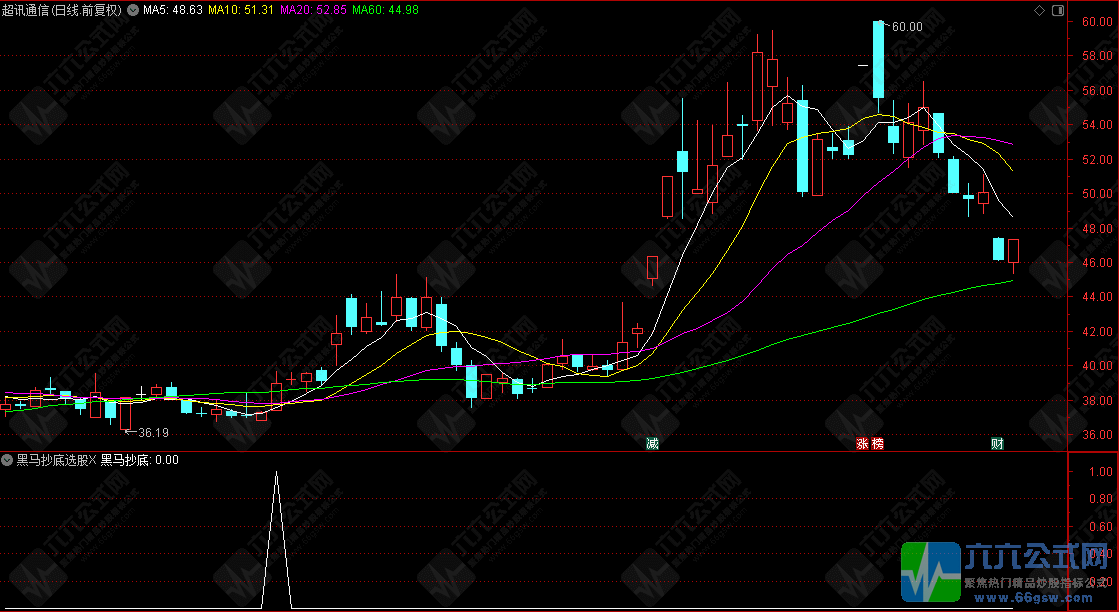Expand the dropdown arrow beside 超讯通信 title
The height and width of the screenshot is (612, 1119).
(133, 10)
